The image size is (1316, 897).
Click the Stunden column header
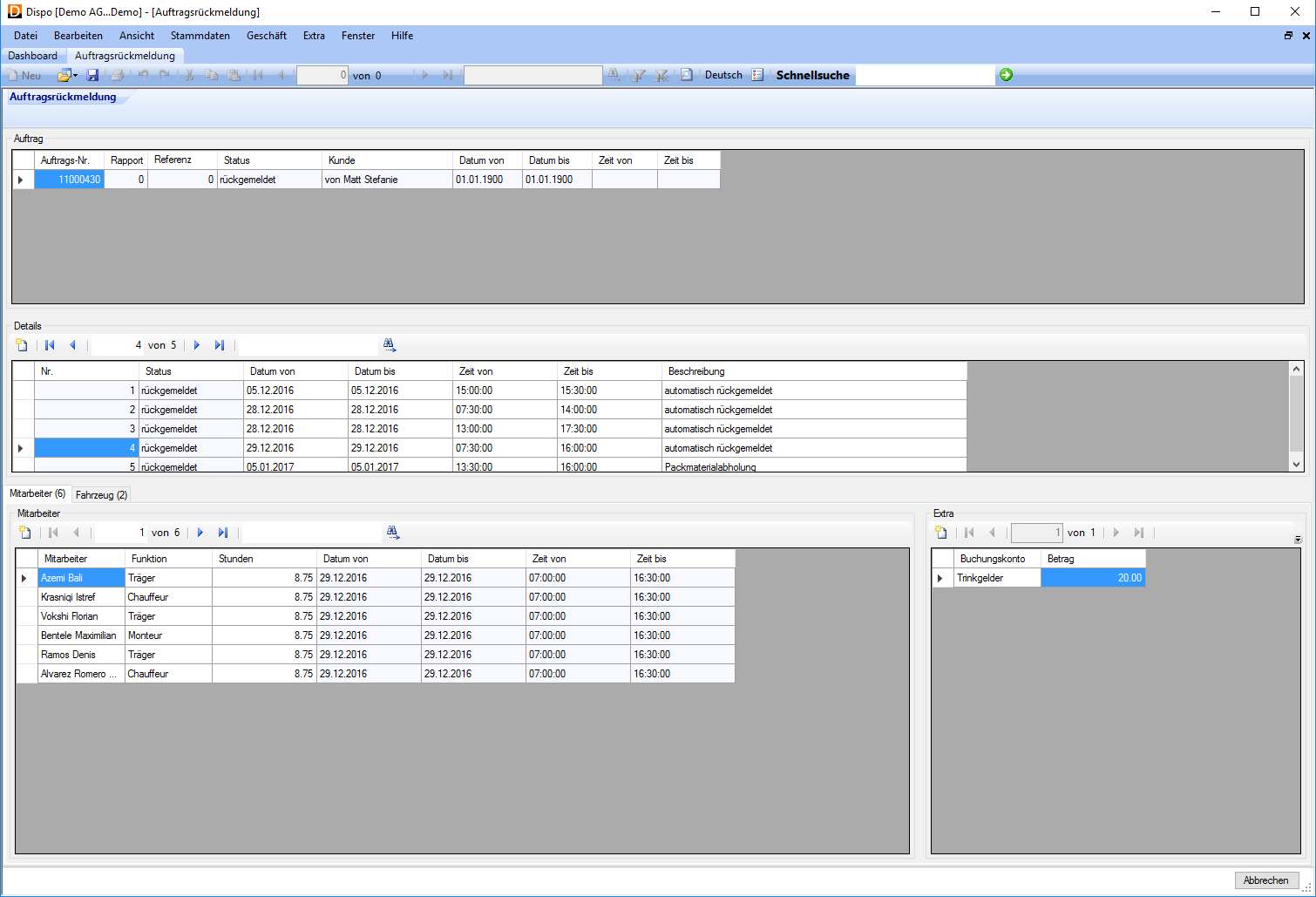click(265, 559)
